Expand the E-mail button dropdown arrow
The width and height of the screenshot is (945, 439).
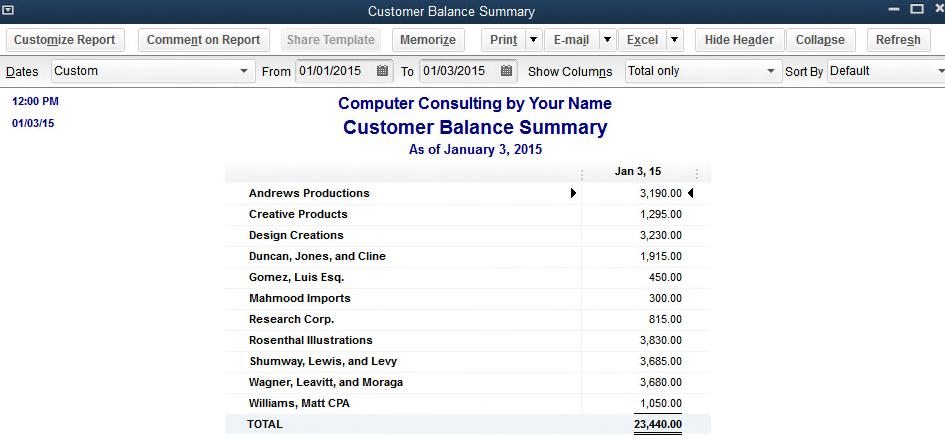point(607,40)
